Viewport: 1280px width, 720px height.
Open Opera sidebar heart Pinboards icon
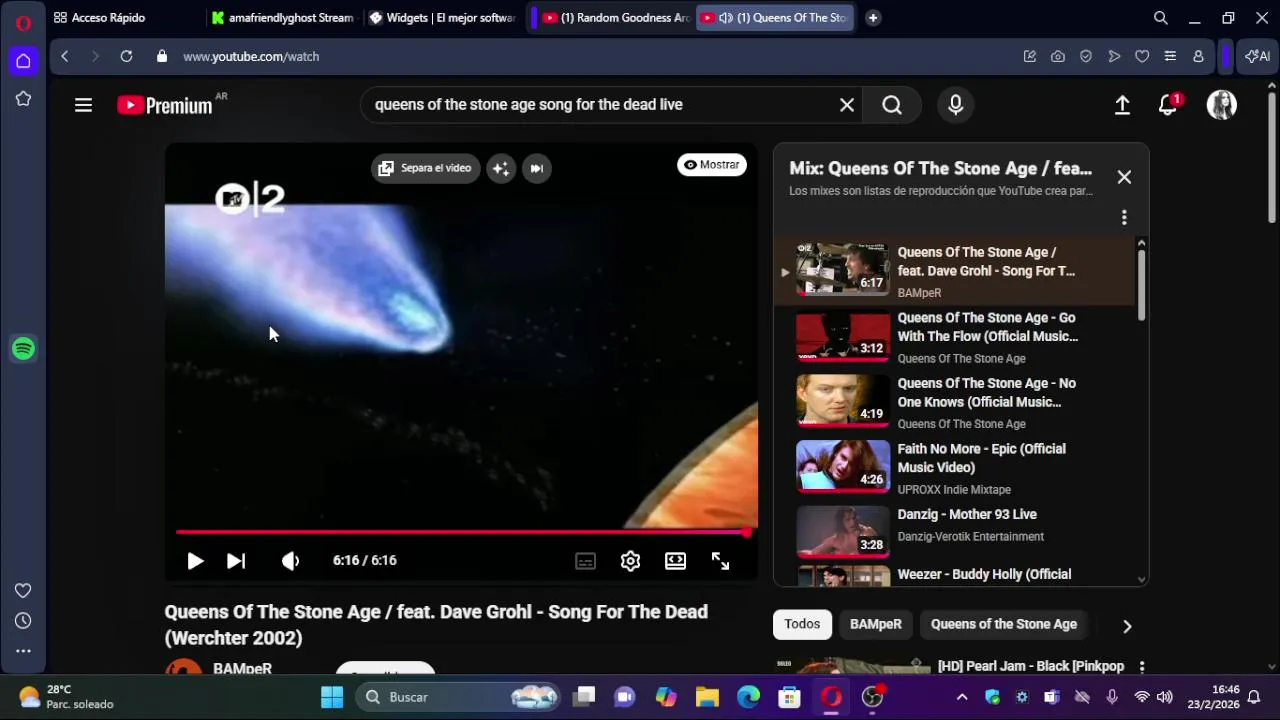(x=23, y=590)
